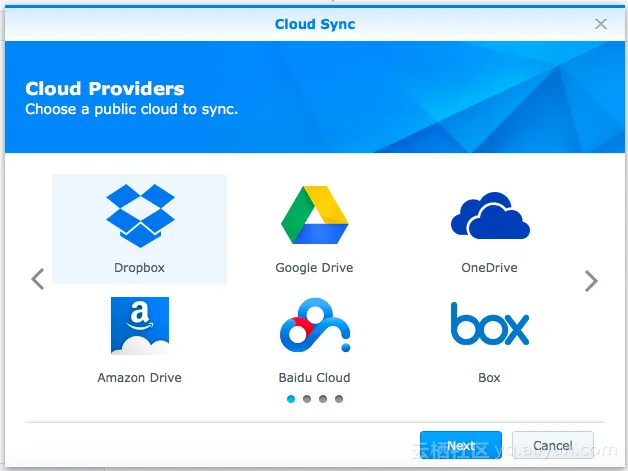Click the Baidu Cloud label text
Image resolution: width=628 pixels, height=471 pixels.
pos(314,378)
